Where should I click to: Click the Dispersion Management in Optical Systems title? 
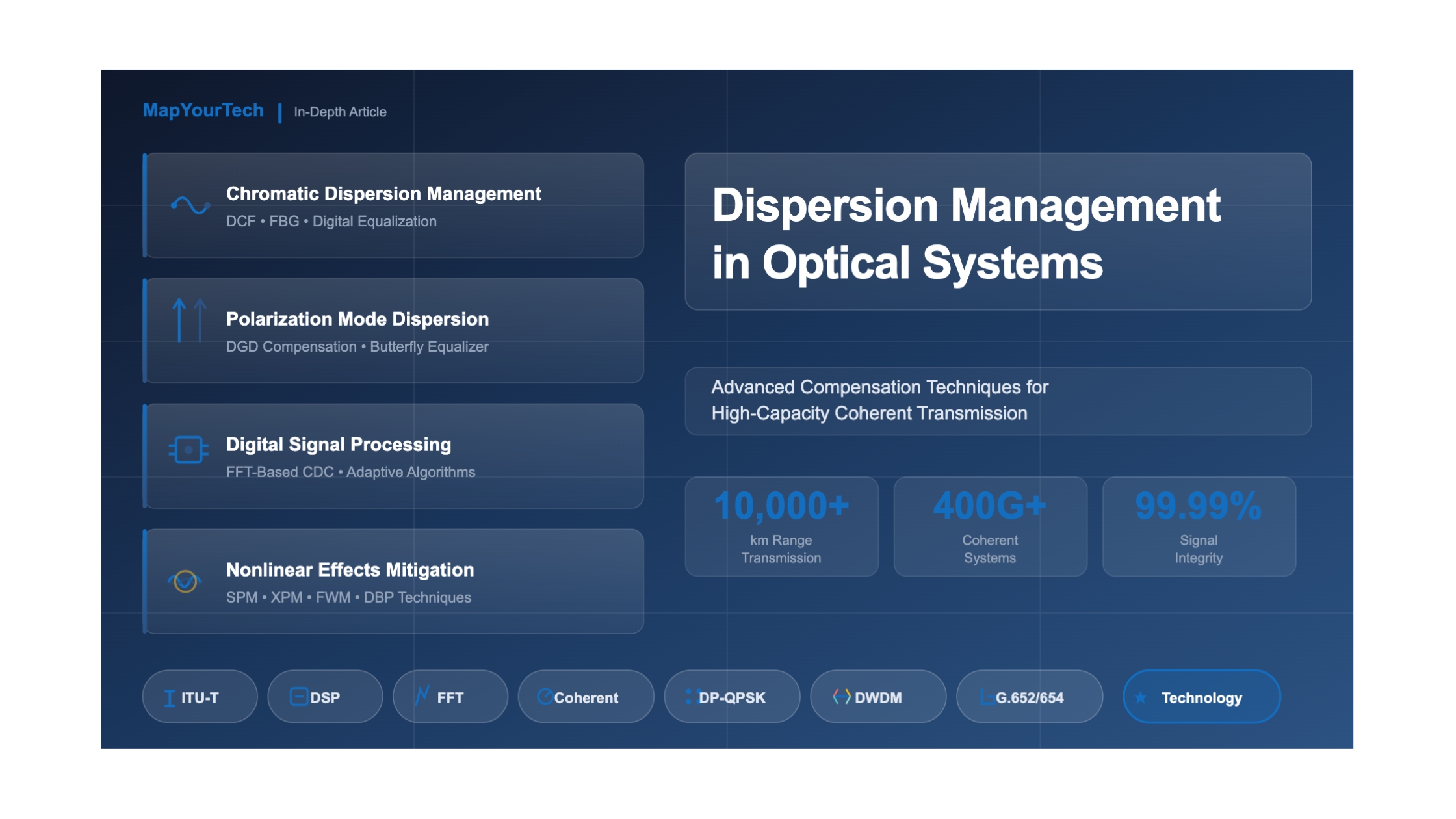[x=966, y=233]
